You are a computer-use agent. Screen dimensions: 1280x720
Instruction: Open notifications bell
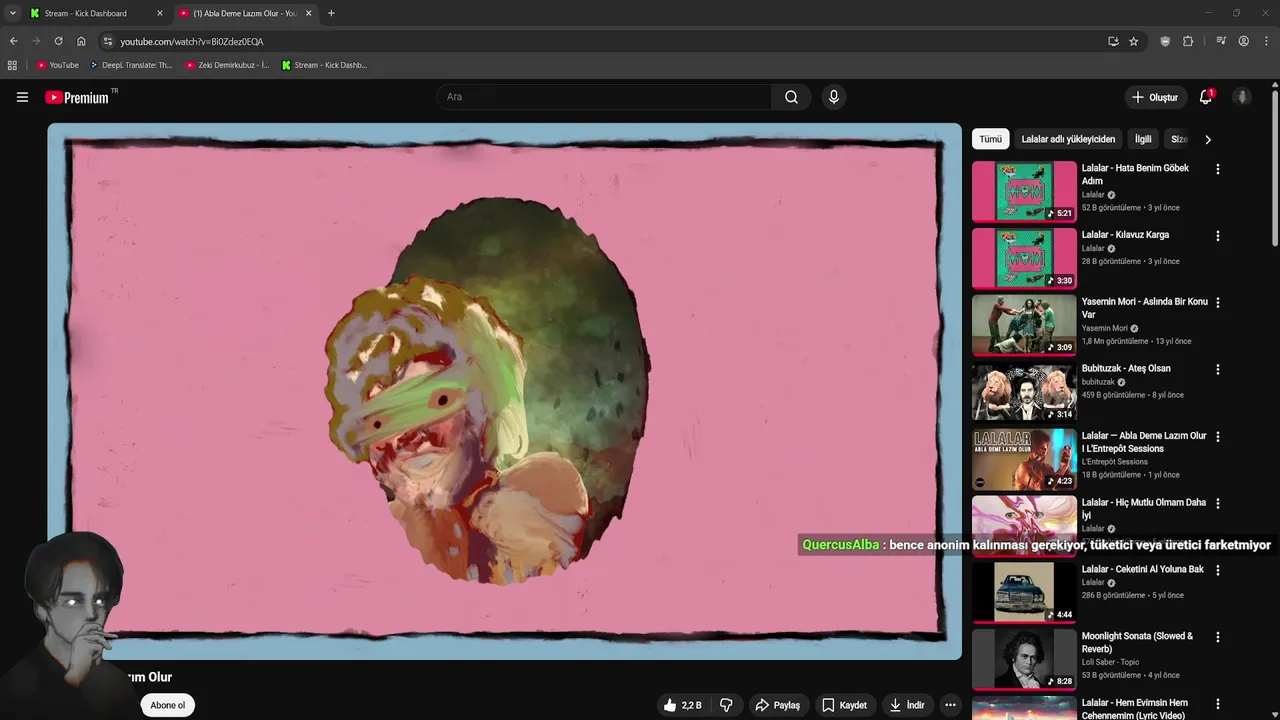coord(1206,97)
